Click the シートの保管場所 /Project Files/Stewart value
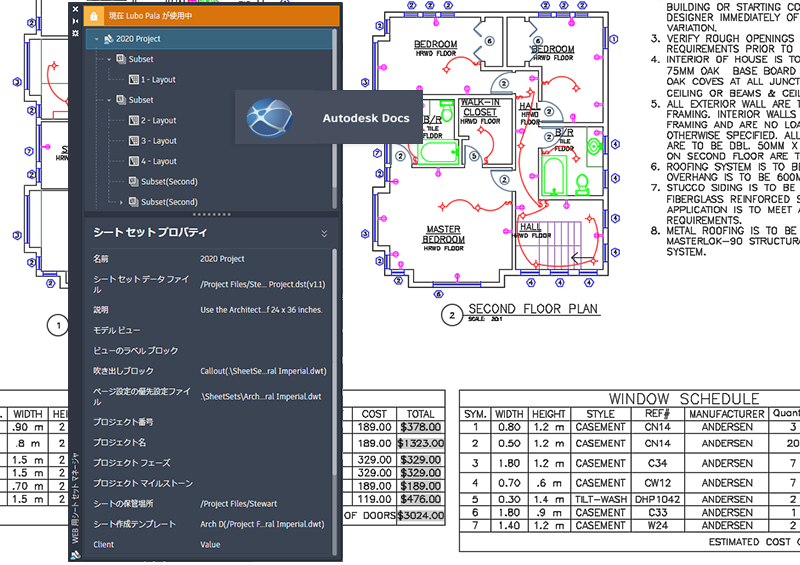800x565 pixels. pos(238,504)
